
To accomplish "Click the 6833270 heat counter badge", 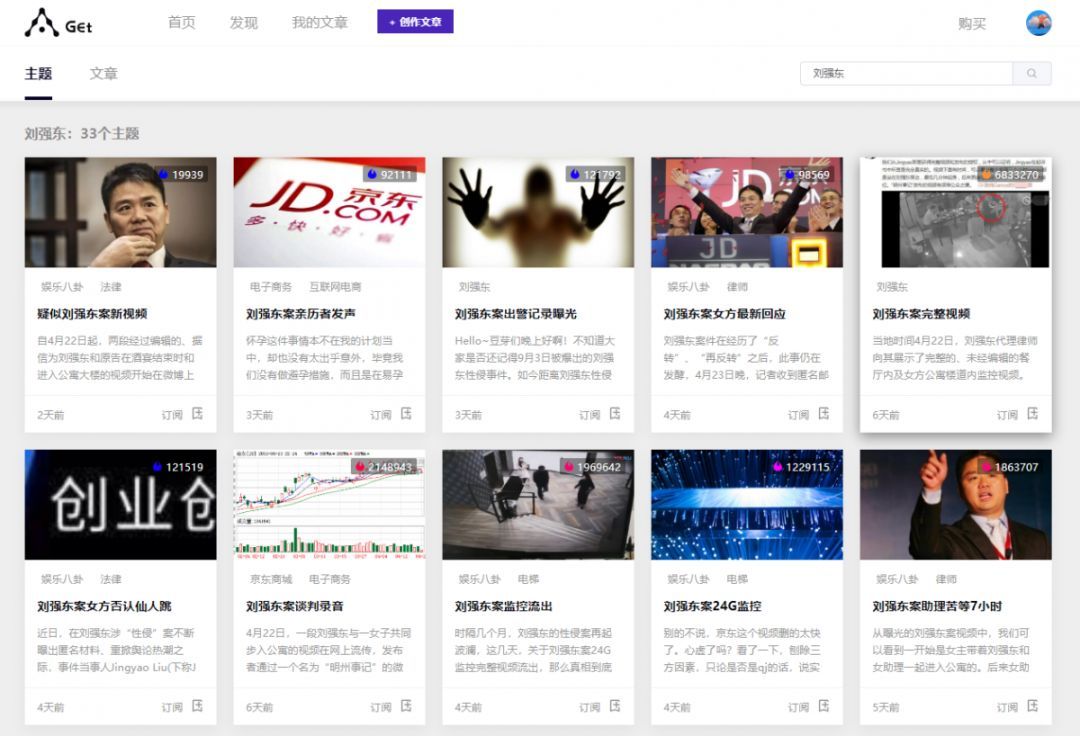I will 1011,175.
